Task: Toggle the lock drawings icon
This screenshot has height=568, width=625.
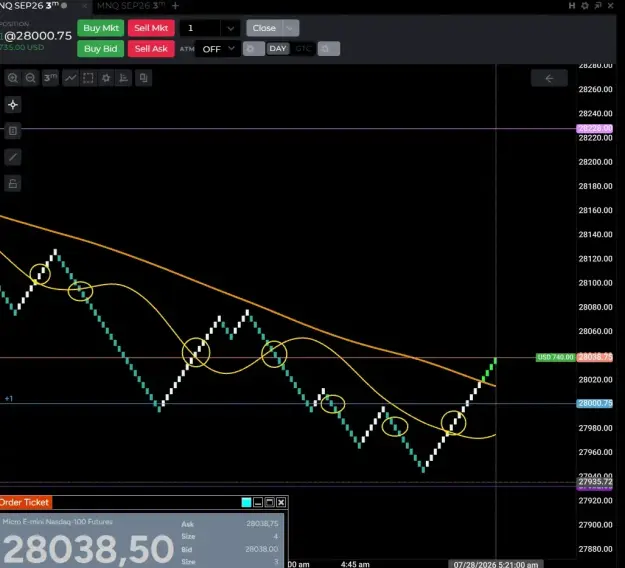Action: [13, 183]
